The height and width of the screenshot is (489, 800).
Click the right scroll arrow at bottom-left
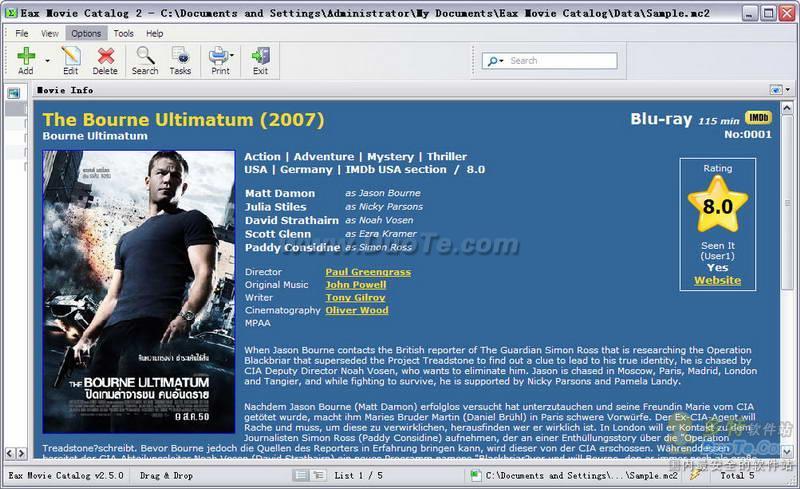click(21, 453)
